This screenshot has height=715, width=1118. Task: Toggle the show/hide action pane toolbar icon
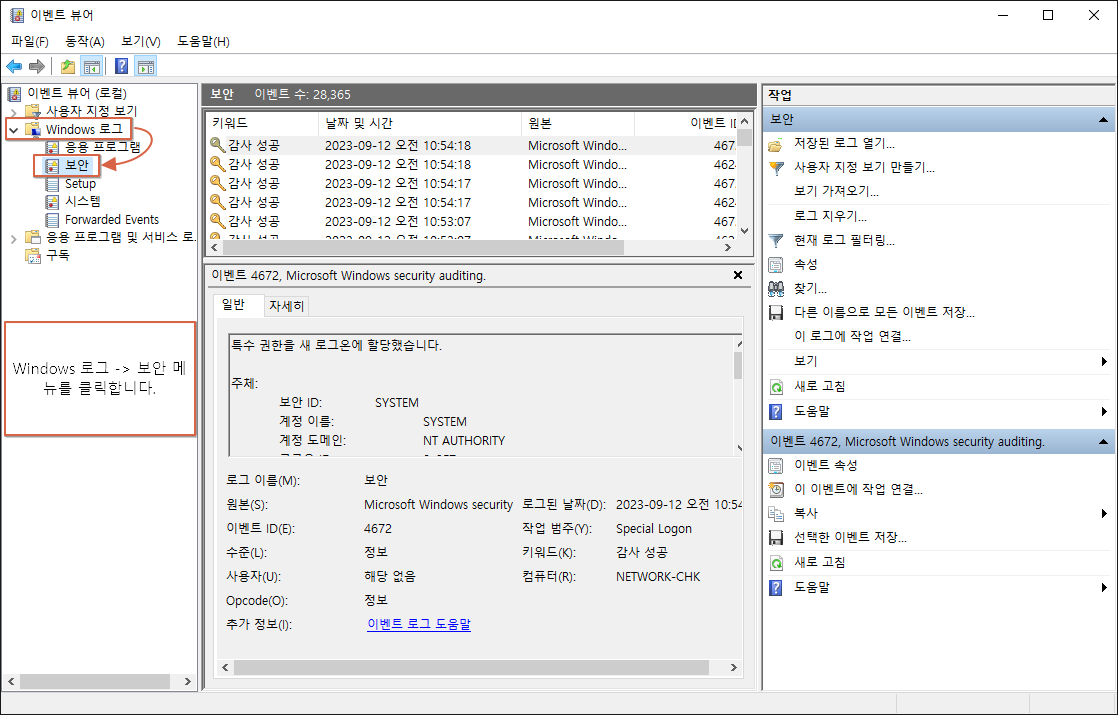pyautogui.click(x=145, y=66)
